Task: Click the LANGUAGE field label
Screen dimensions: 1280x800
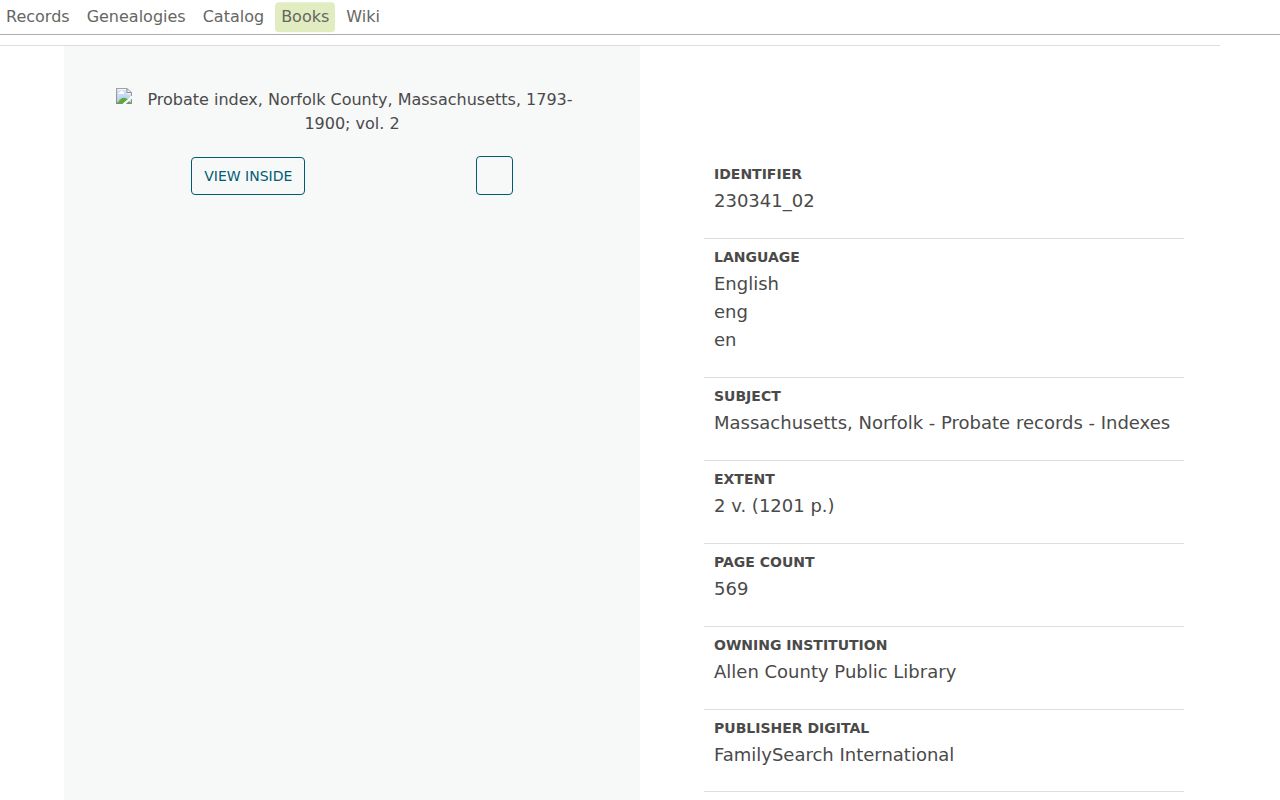Action: coord(757,257)
